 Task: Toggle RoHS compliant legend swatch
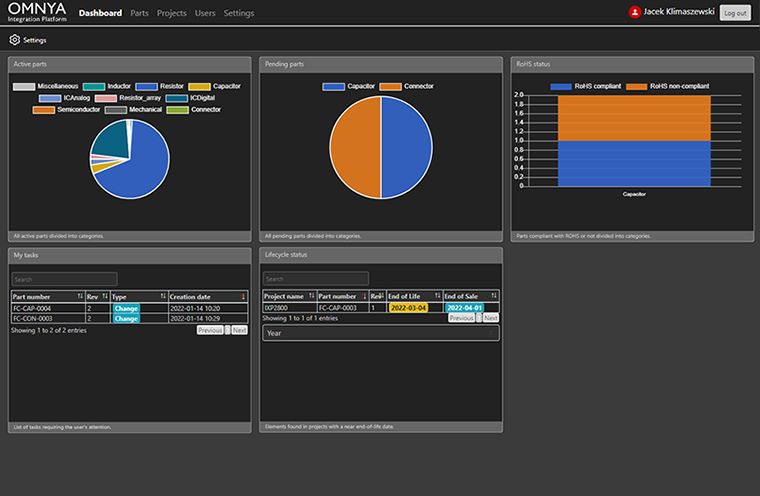click(561, 87)
